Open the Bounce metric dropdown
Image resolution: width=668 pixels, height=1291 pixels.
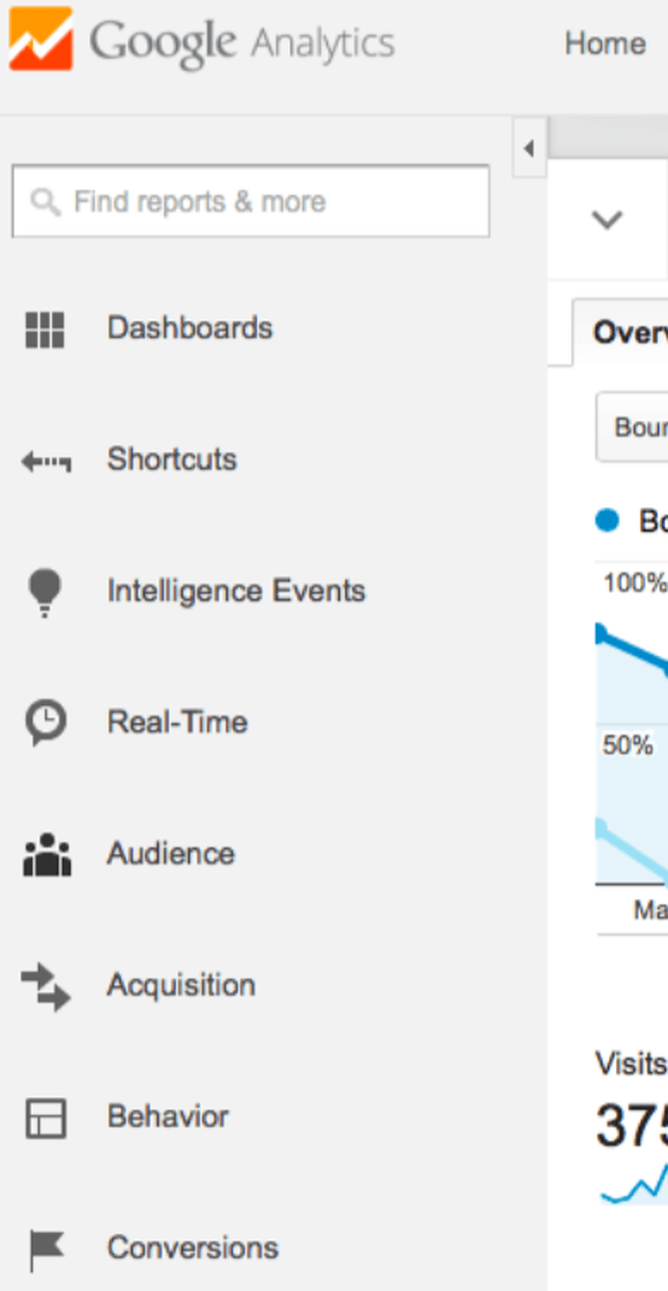tap(632, 428)
